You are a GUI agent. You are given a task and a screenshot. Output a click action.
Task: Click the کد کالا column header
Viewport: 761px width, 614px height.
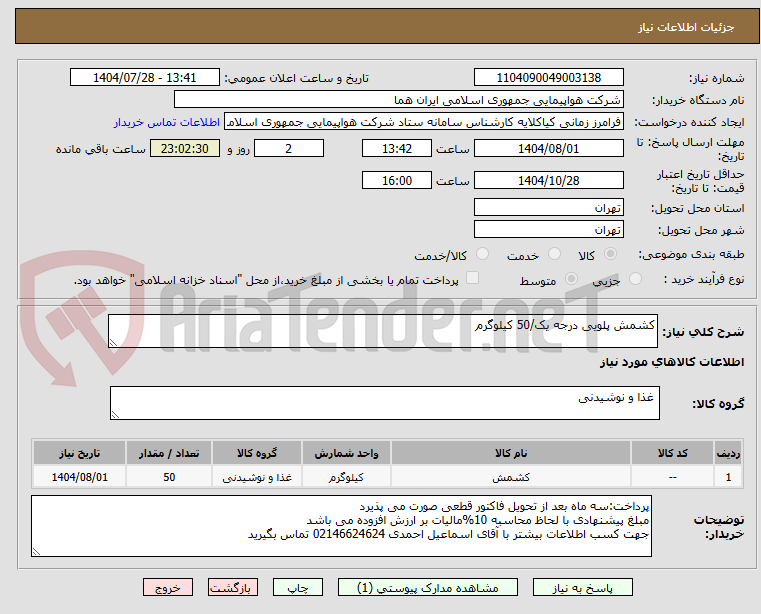coord(672,453)
